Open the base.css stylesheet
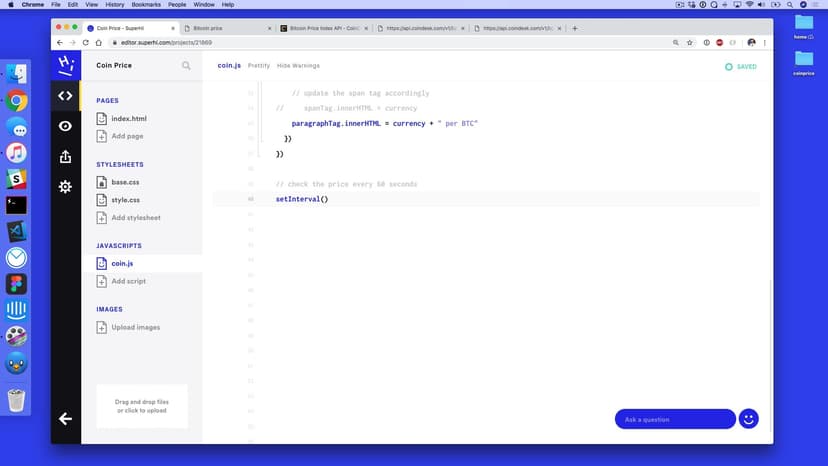This screenshot has height=466, width=828. coord(125,182)
